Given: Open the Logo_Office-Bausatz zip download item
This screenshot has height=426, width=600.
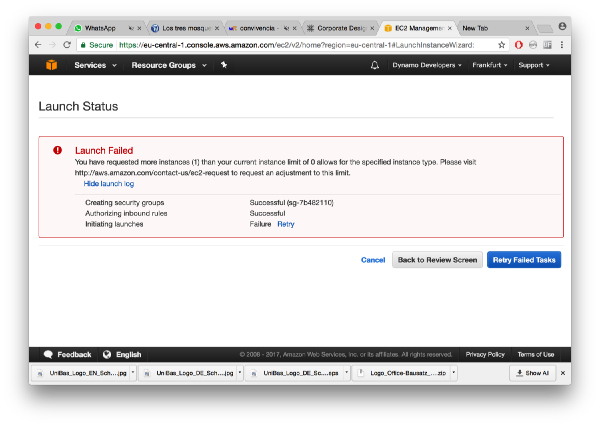Looking at the screenshot, I should point(403,373).
